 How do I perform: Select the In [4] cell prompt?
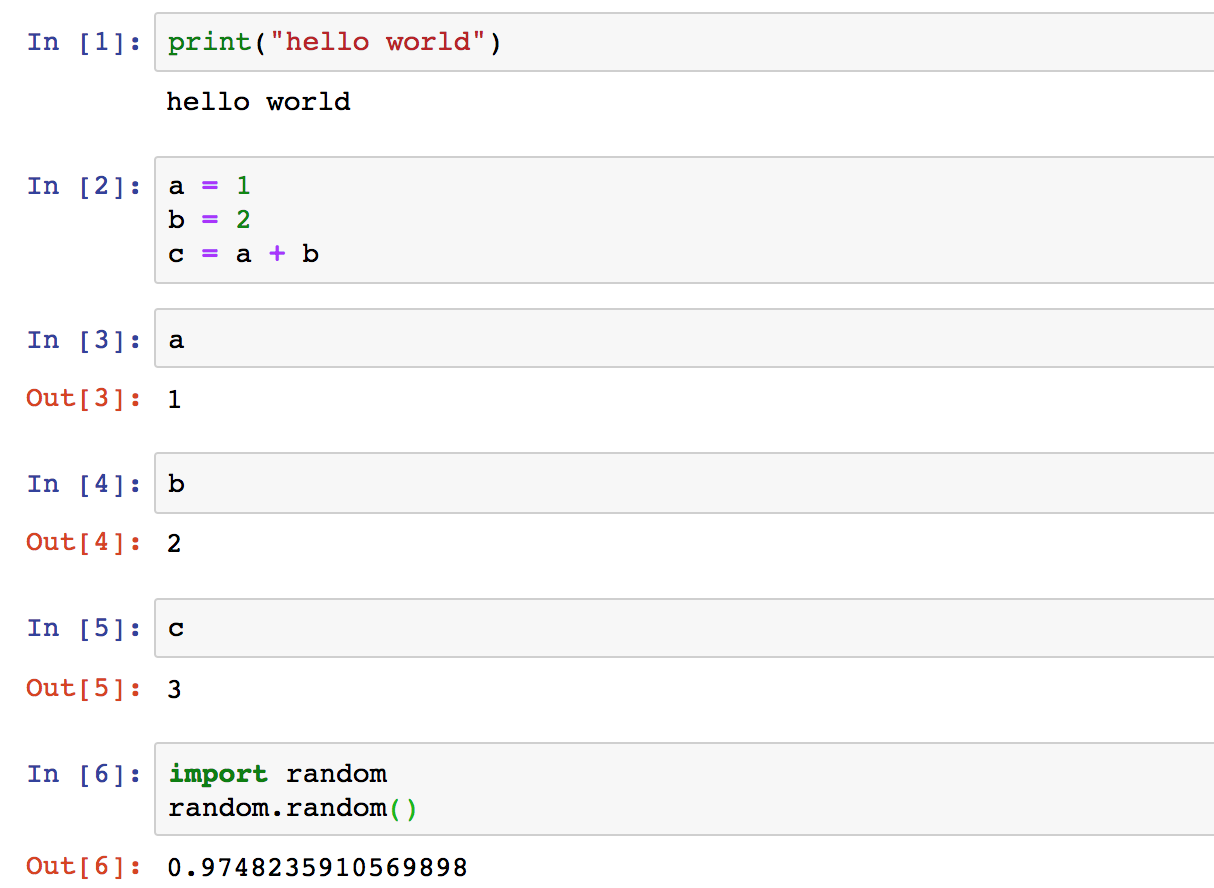[84, 484]
